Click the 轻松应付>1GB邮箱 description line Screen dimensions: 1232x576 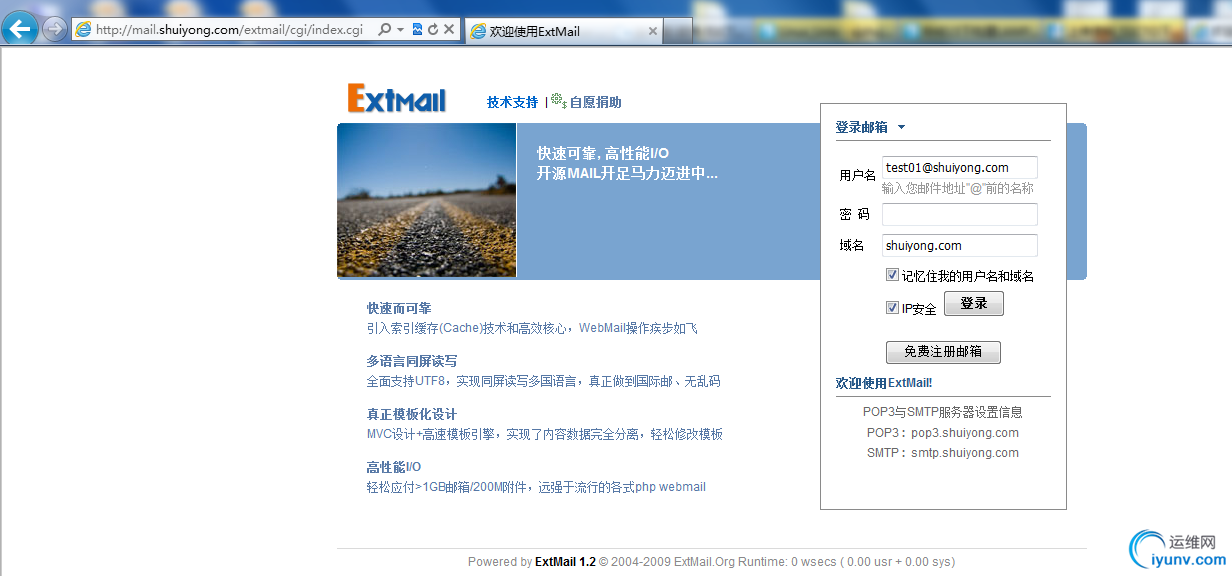[536, 487]
